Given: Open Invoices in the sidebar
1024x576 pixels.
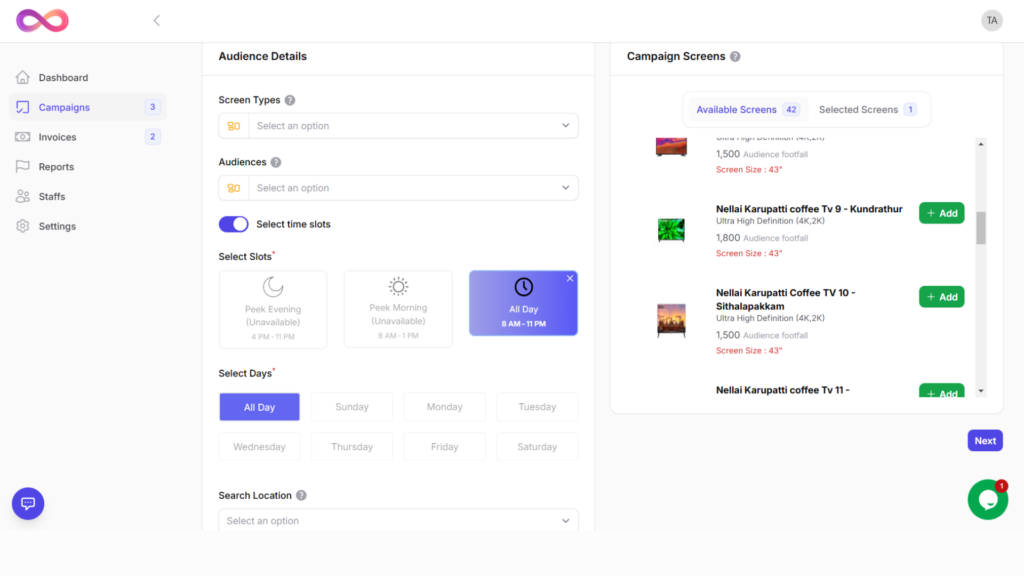Looking at the screenshot, I should (x=57, y=137).
